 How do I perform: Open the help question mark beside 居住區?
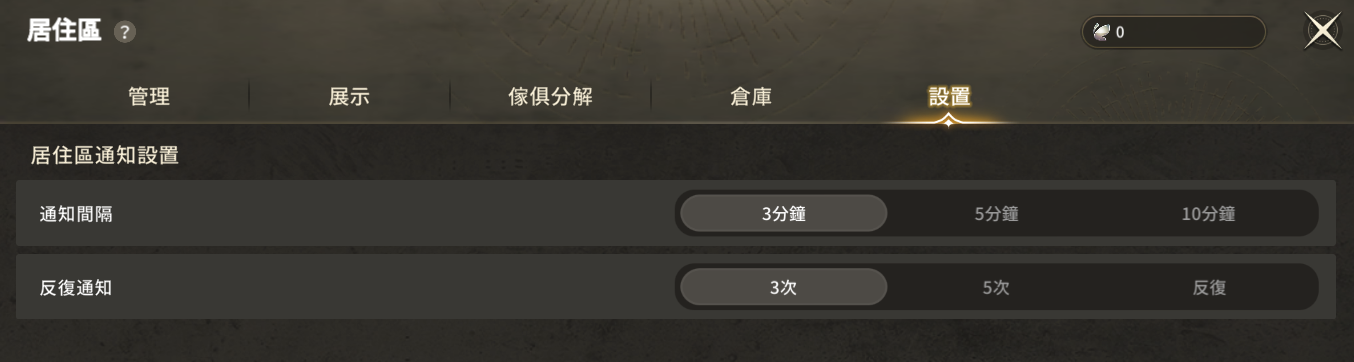tap(124, 32)
